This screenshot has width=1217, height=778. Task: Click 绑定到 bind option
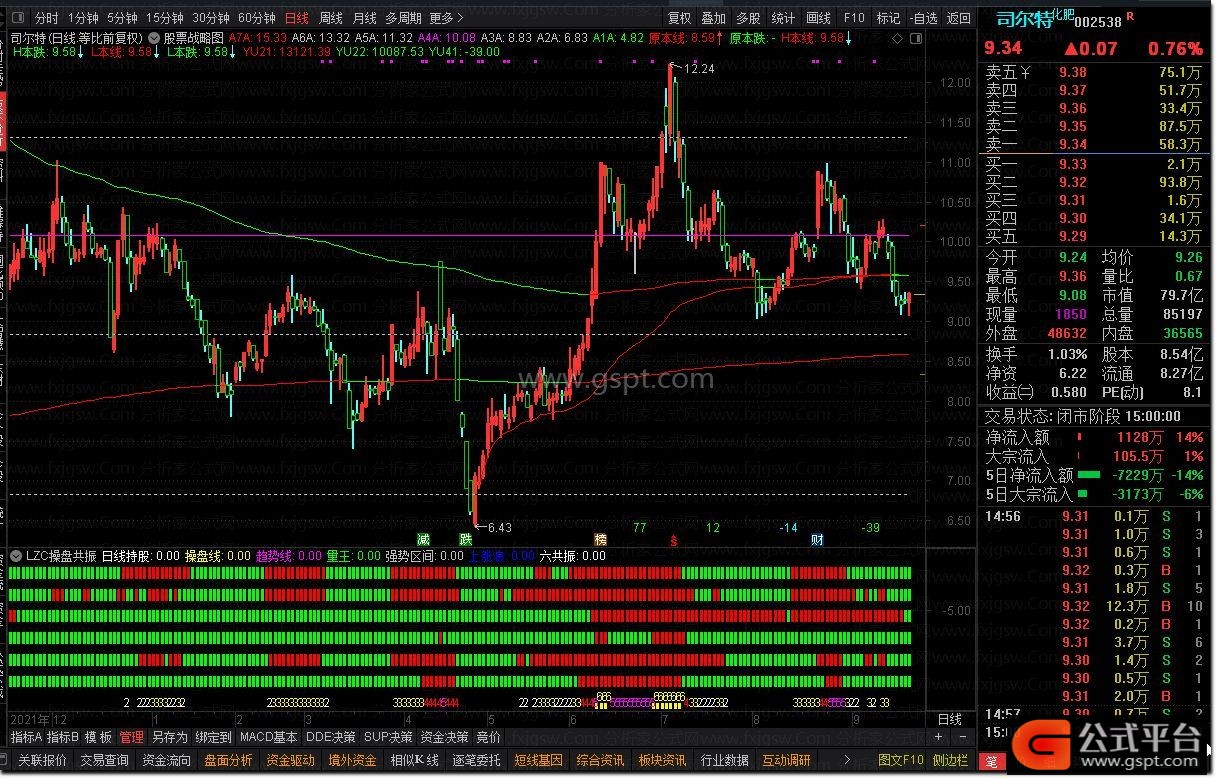click(x=213, y=736)
